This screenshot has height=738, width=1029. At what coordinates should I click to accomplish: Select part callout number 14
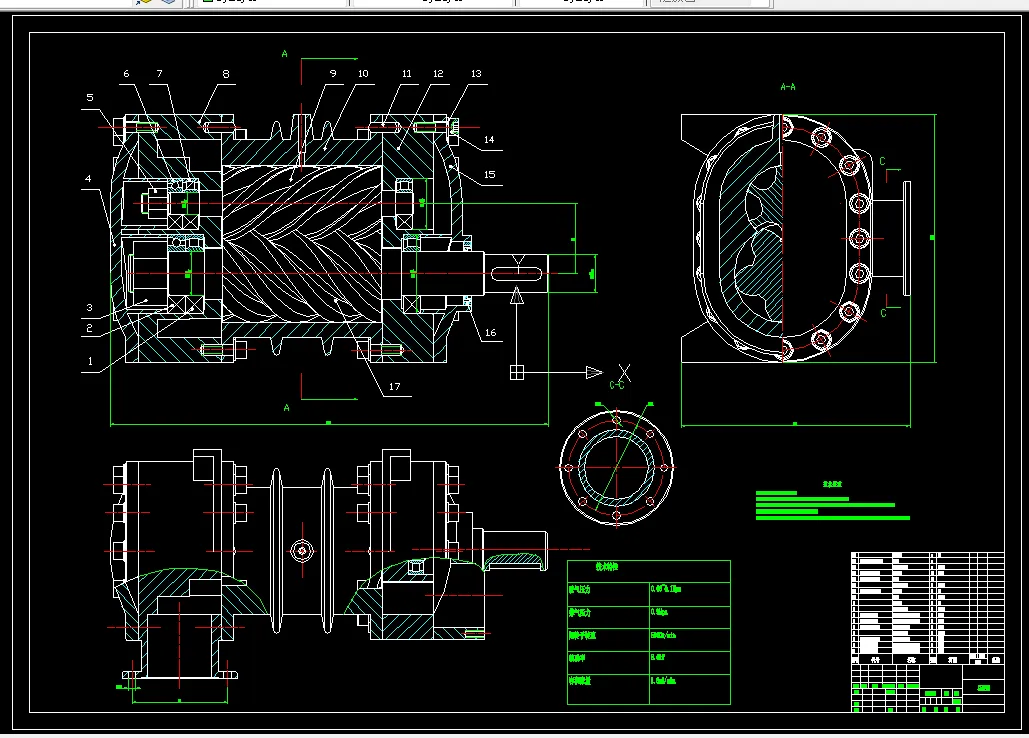(x=489, y=140)
